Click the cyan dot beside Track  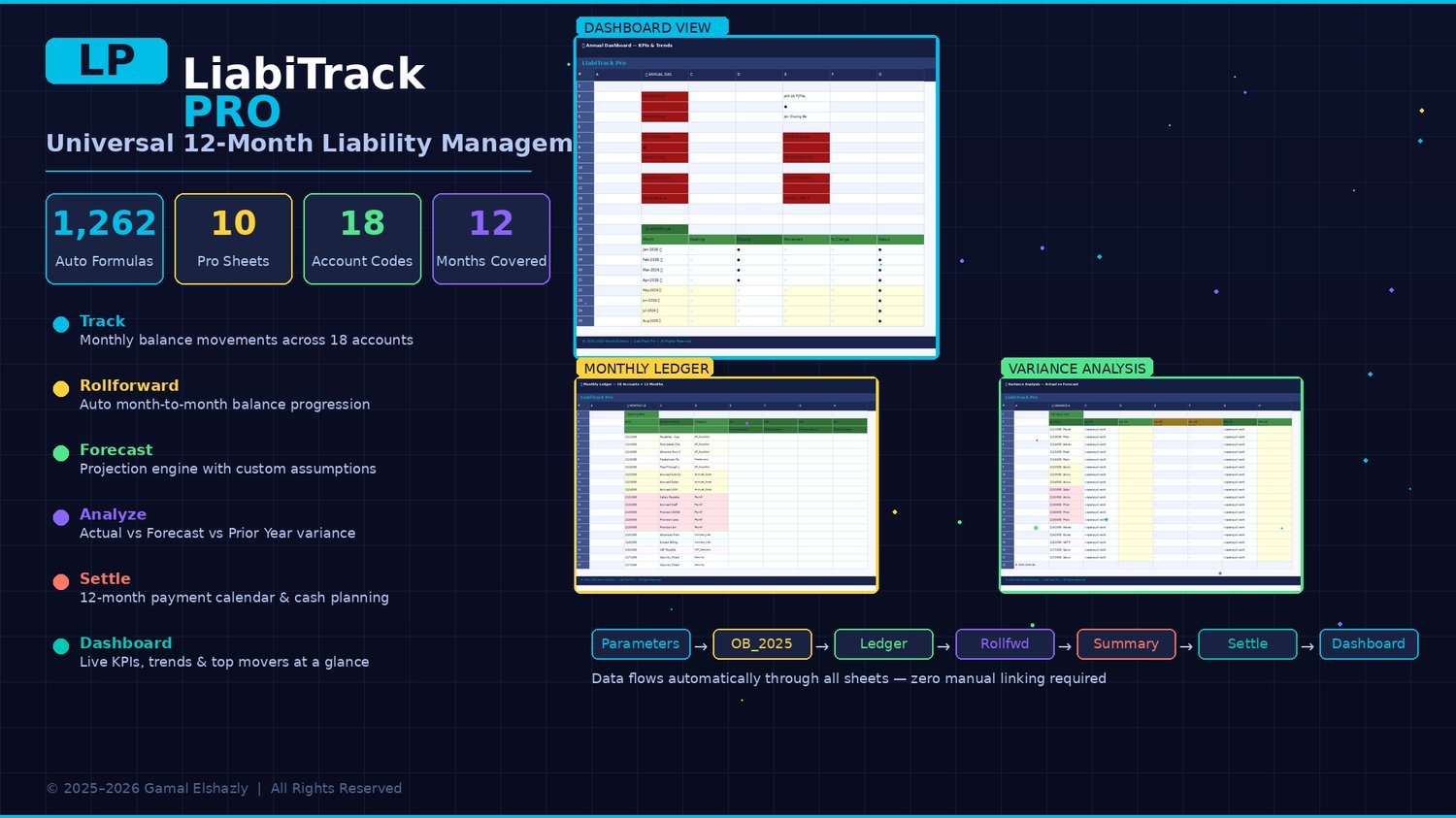pyautogui.click(x=61, y=325)
